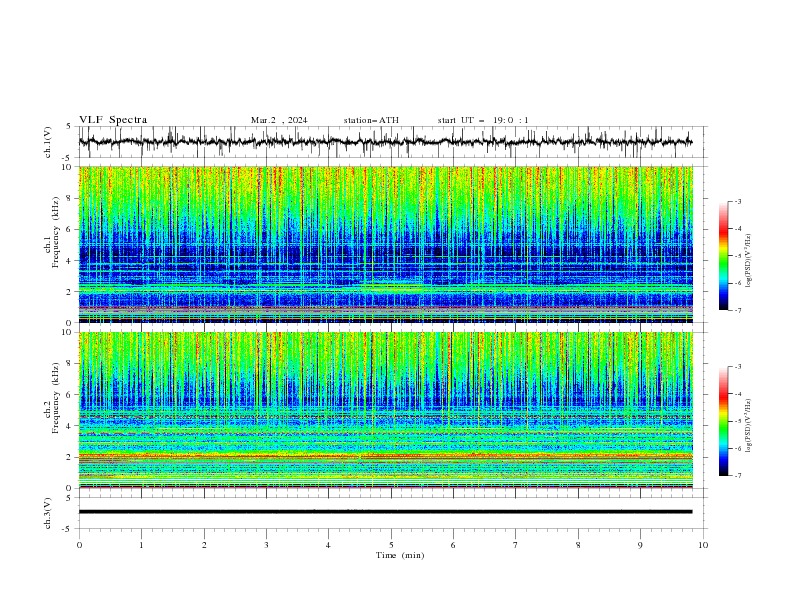792x612 pixels.
Task: Click the ch.1 voltage waveform trace
Action: (x=385, y=142)
